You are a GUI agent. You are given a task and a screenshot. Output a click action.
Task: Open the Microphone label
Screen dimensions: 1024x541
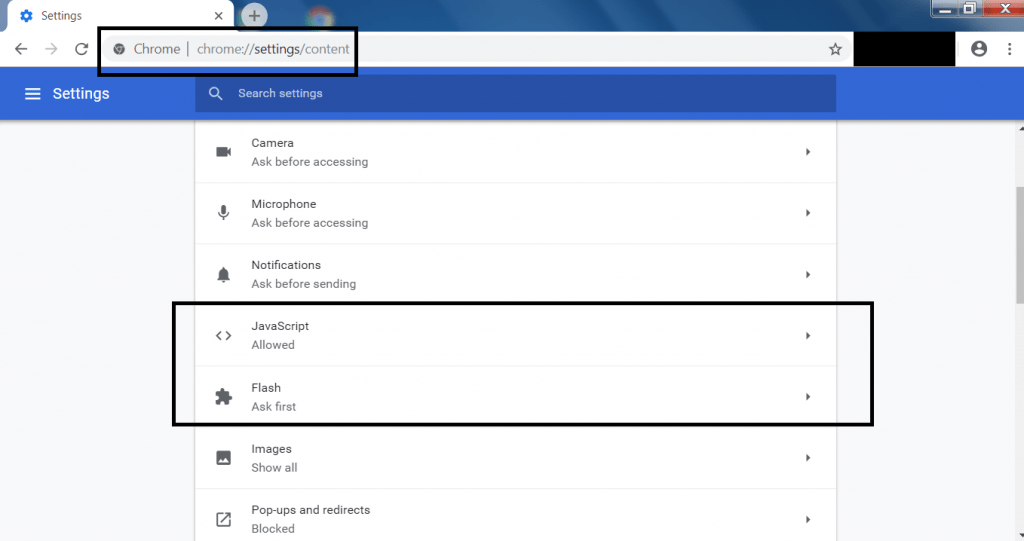click(x=283, y=204)
